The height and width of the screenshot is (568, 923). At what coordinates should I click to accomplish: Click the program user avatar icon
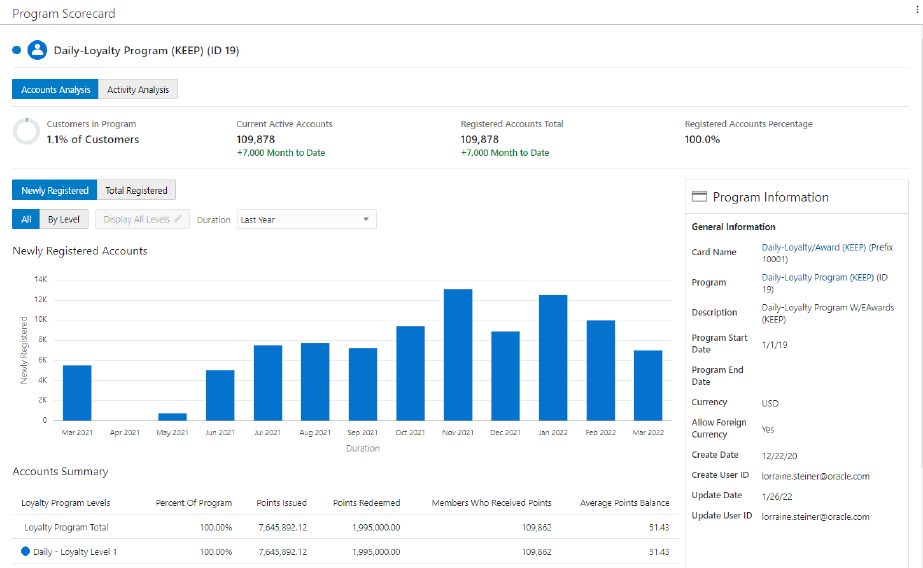pos(37,50)
